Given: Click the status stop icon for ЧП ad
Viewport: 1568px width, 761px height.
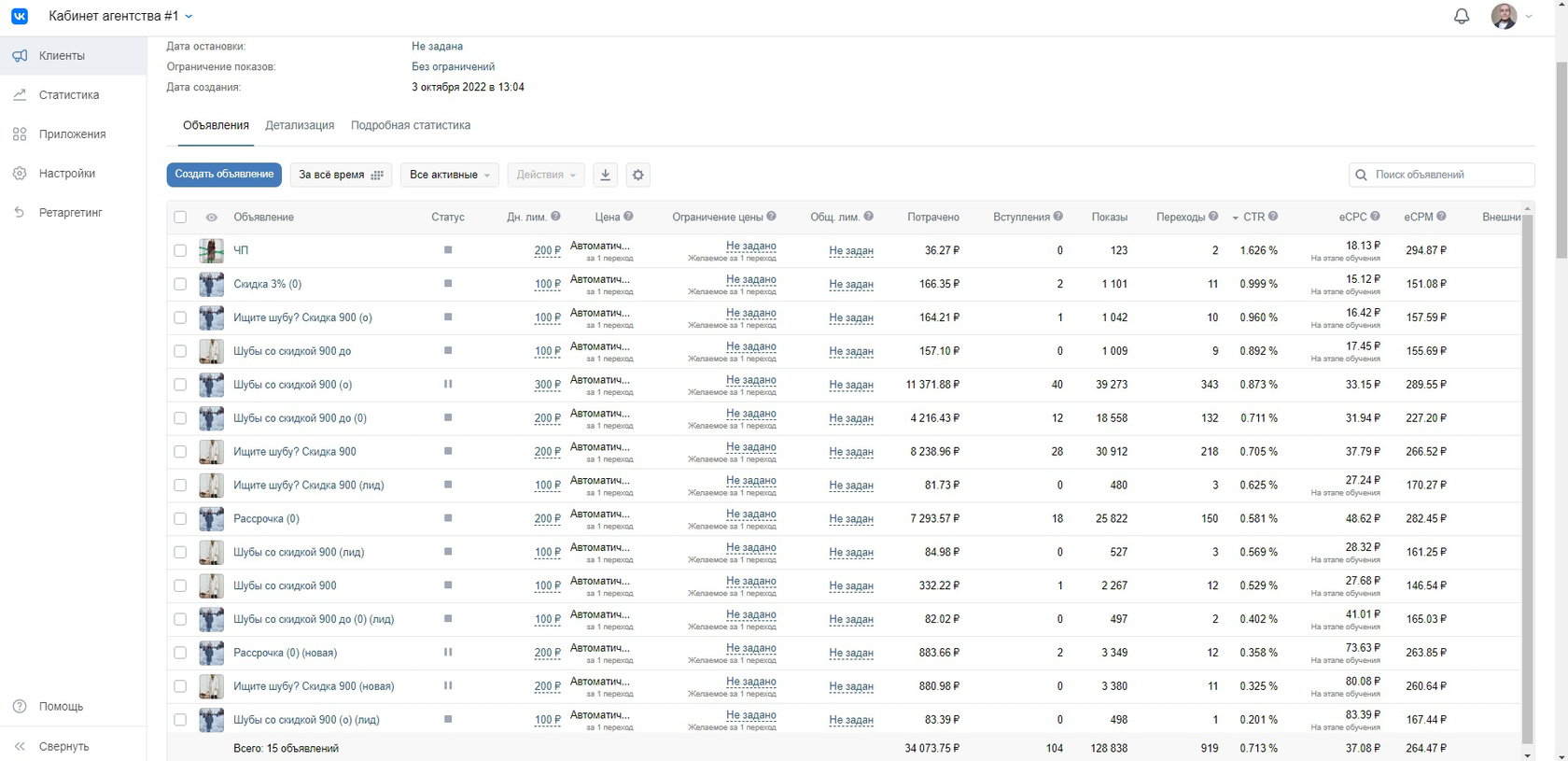Looking at the screenshot, I should (448, 250).
